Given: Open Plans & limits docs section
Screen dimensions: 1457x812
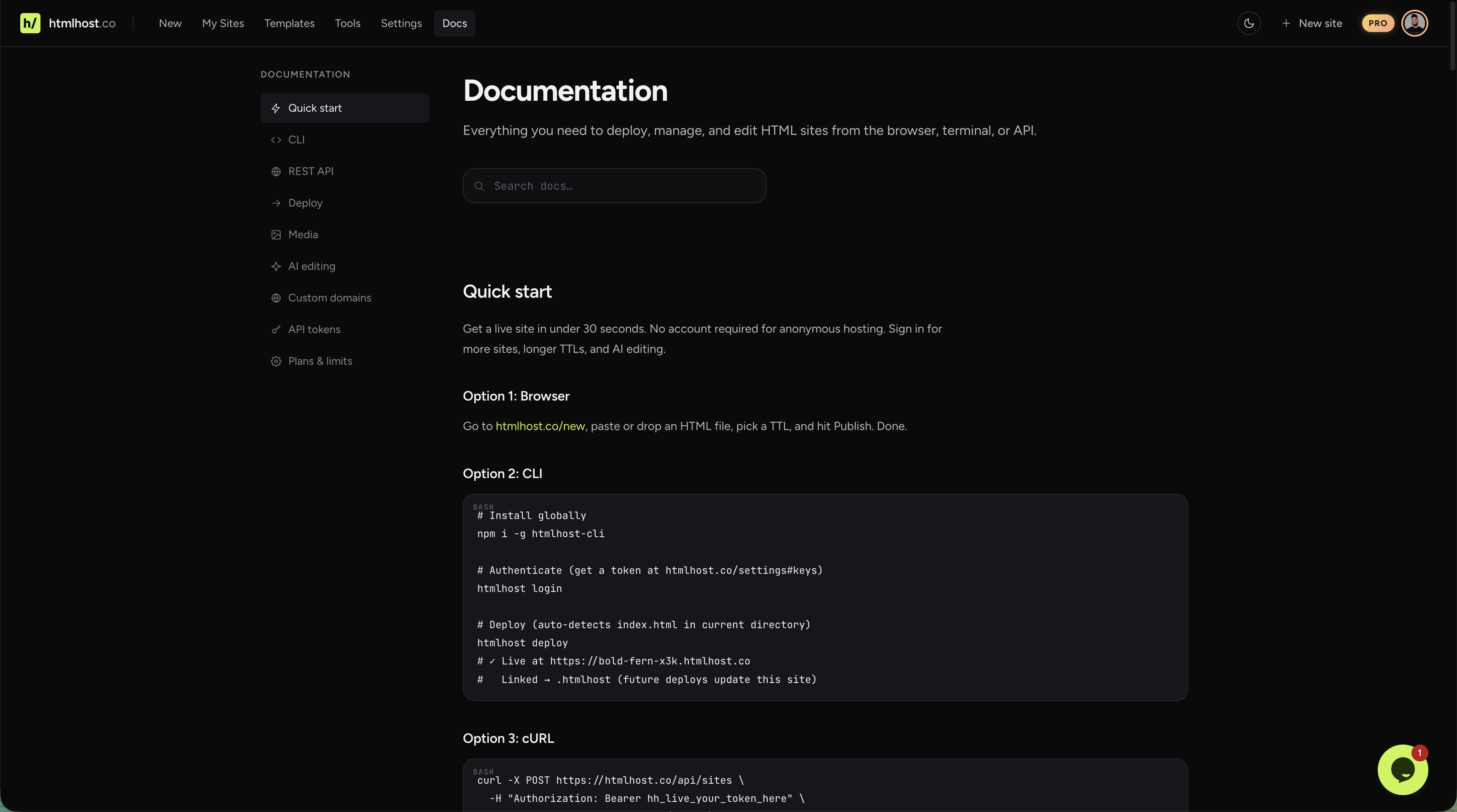Looking at the screenshot, I should 344,361.
